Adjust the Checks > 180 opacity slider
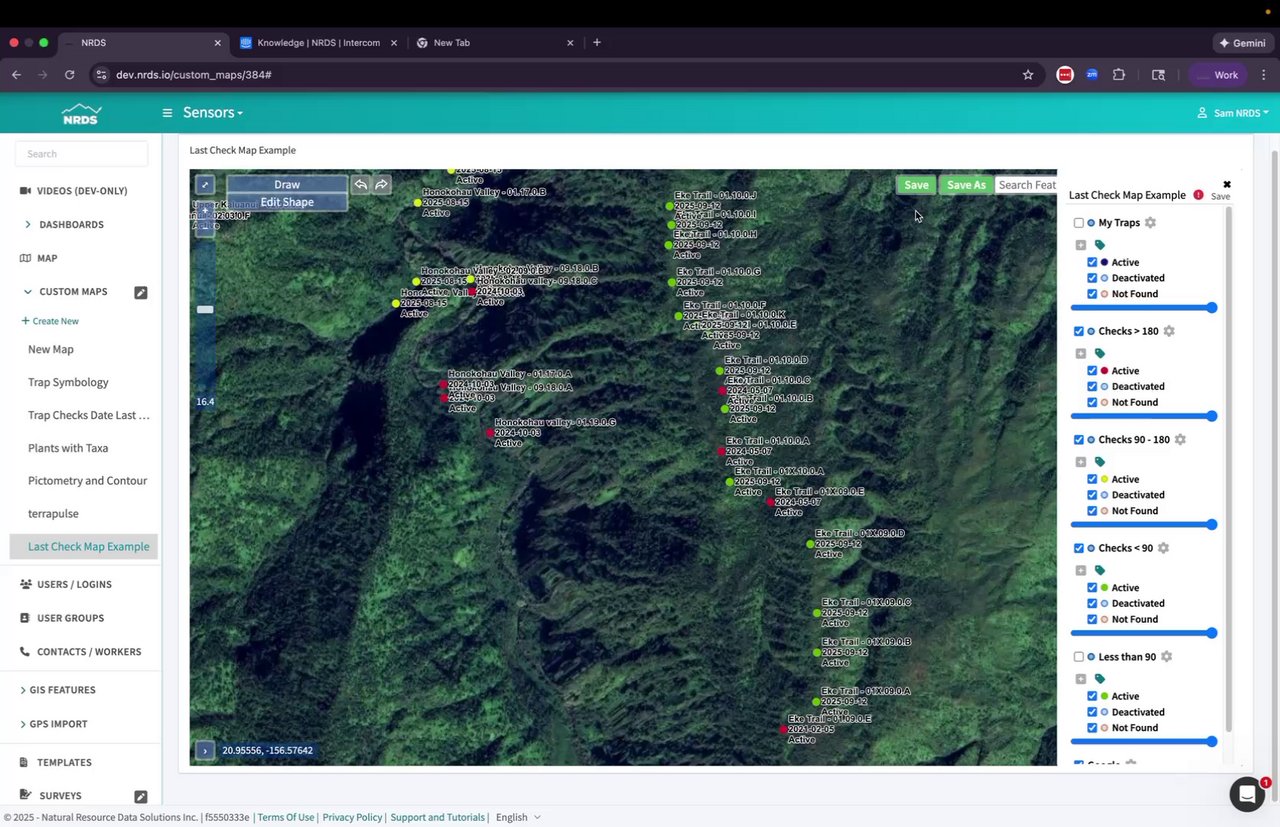Image resolution: width=1280 pixels, height=827 pixels. point(1144,416)
